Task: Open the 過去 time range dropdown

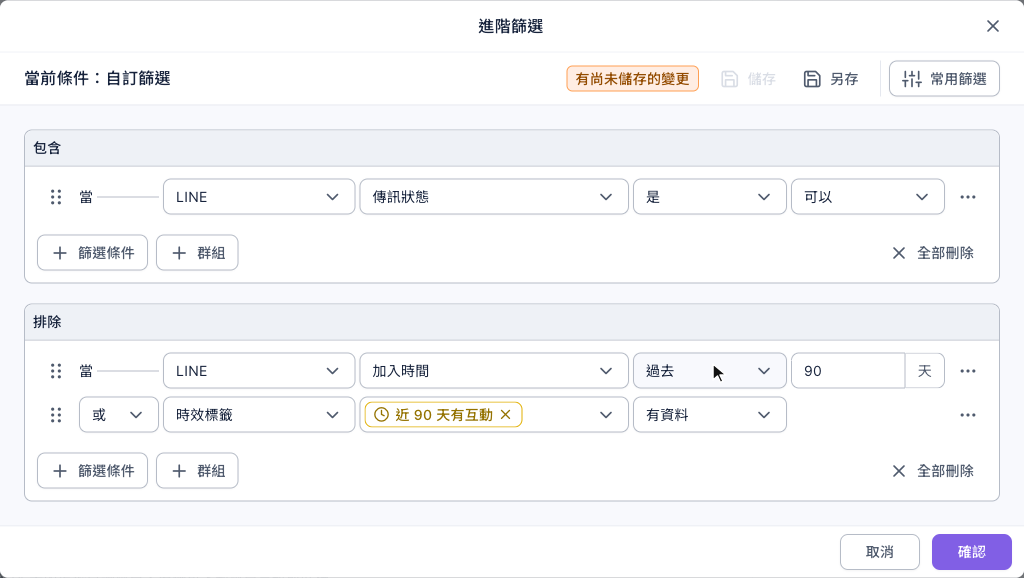Action: 709,370
